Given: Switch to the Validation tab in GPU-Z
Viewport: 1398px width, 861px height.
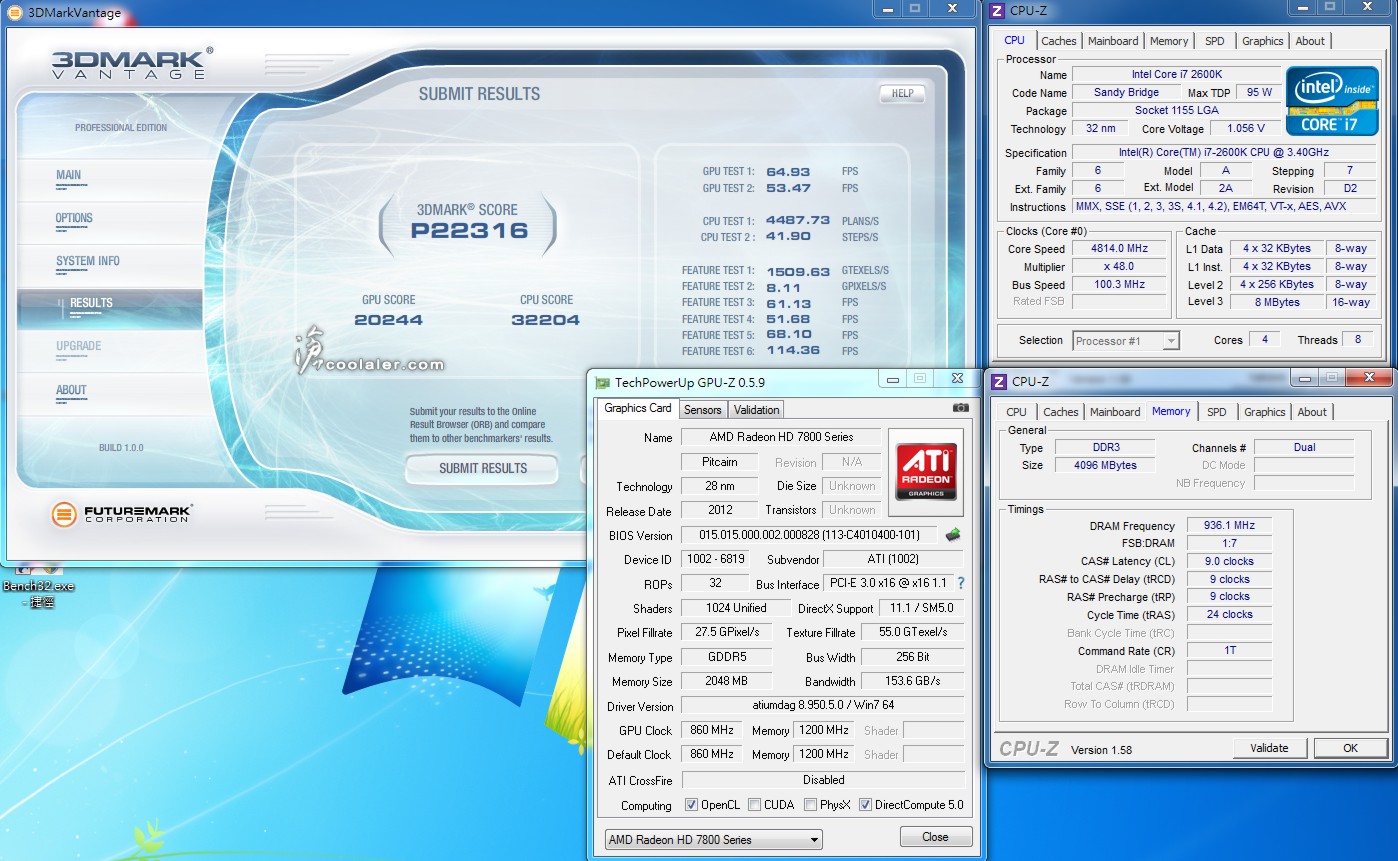Looking at the screenshot, I should tap(756, 410).
